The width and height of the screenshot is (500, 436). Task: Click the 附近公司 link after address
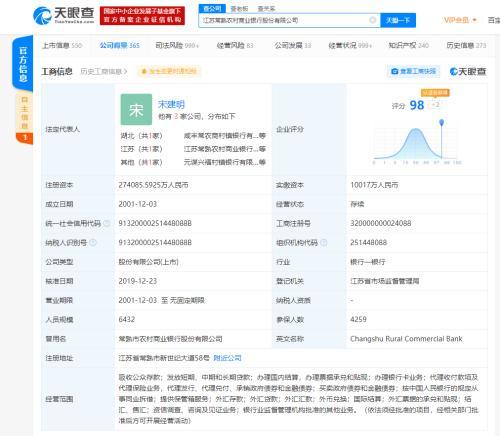[227, 358]
